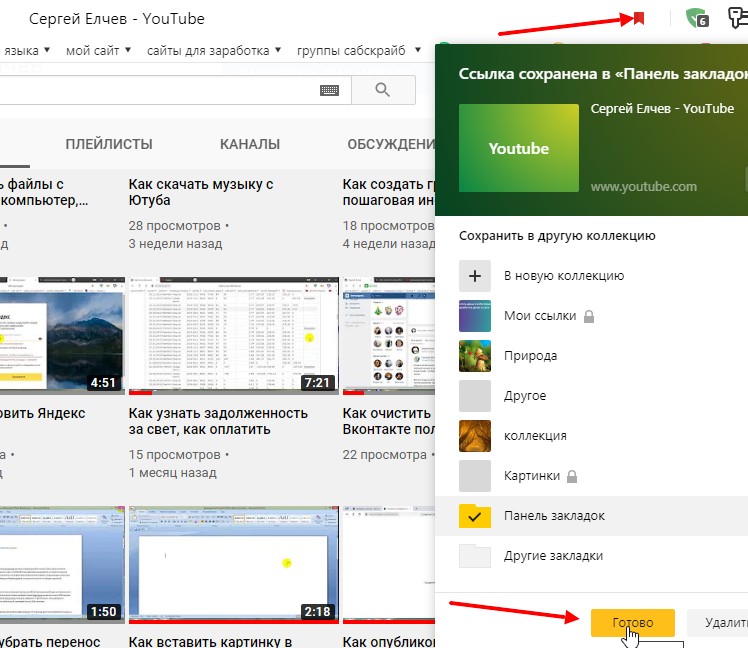Expand the группы сабскрайб folder
This screenshot has height=648, width=748.
[359, 51]
